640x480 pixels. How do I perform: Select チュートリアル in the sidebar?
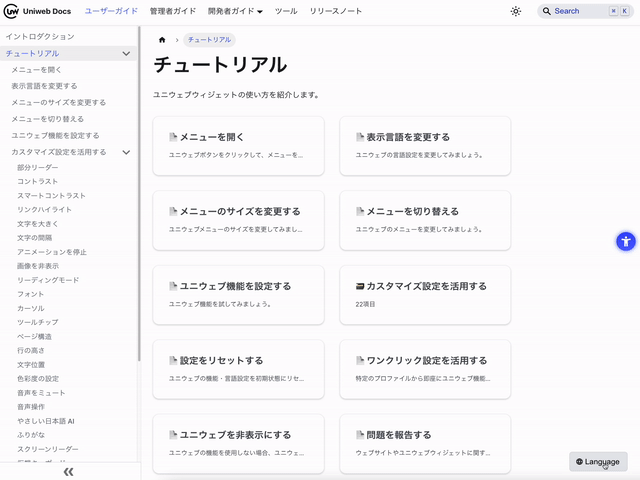click(x=32, y=53)
